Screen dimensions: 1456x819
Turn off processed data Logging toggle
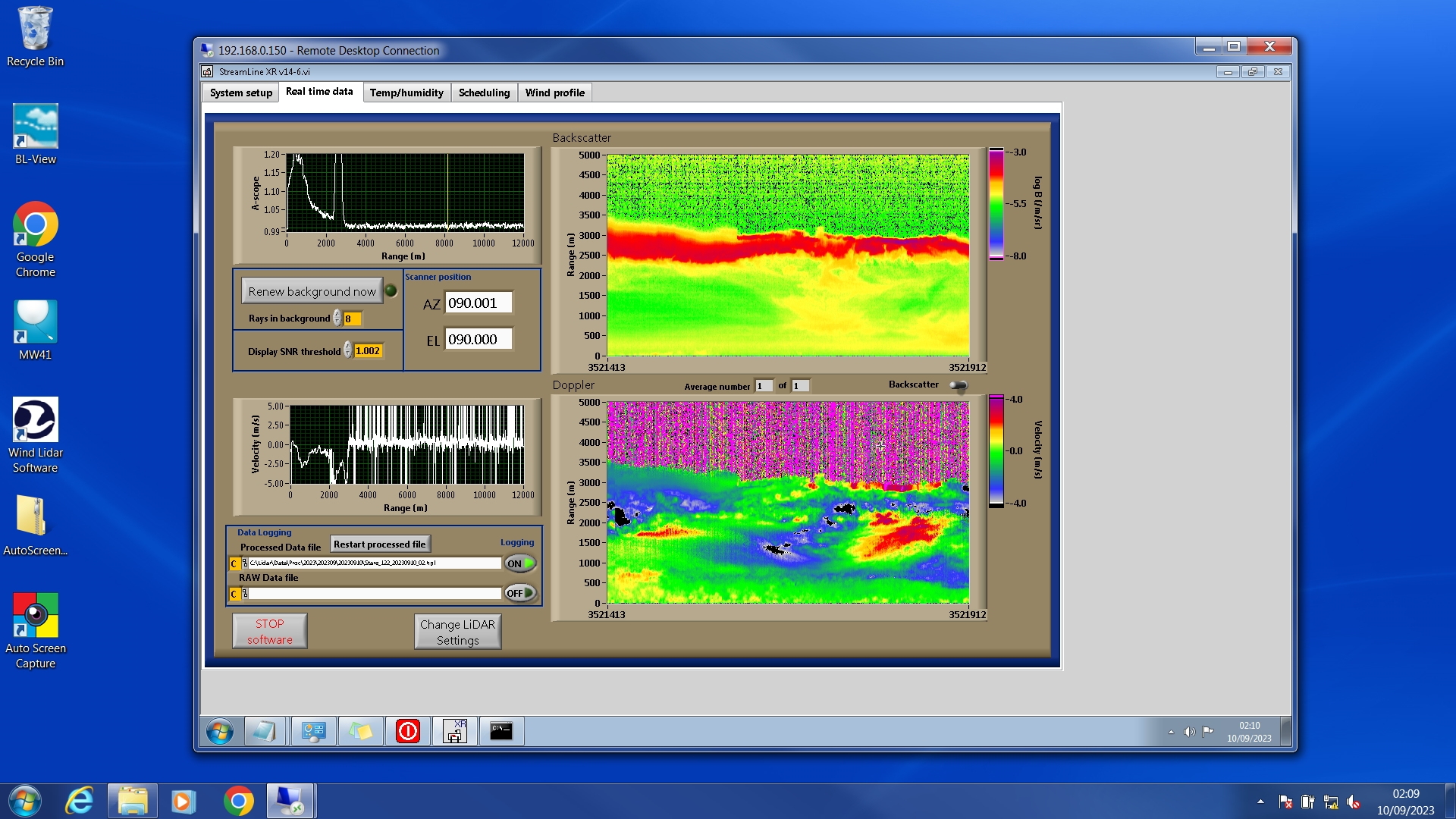[x=520, y=563]
